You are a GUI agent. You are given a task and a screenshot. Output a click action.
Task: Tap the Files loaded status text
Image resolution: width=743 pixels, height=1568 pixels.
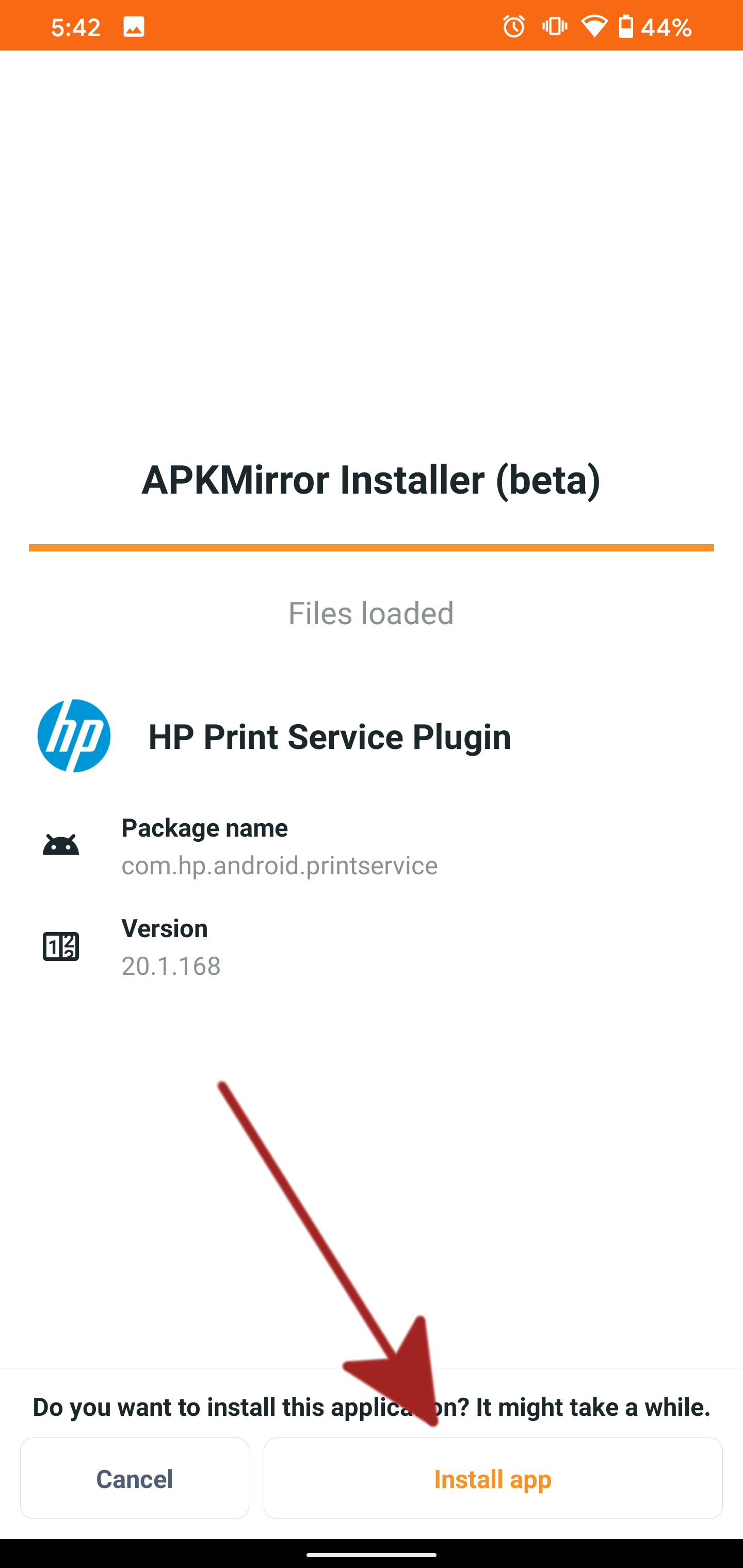[371, 613]
